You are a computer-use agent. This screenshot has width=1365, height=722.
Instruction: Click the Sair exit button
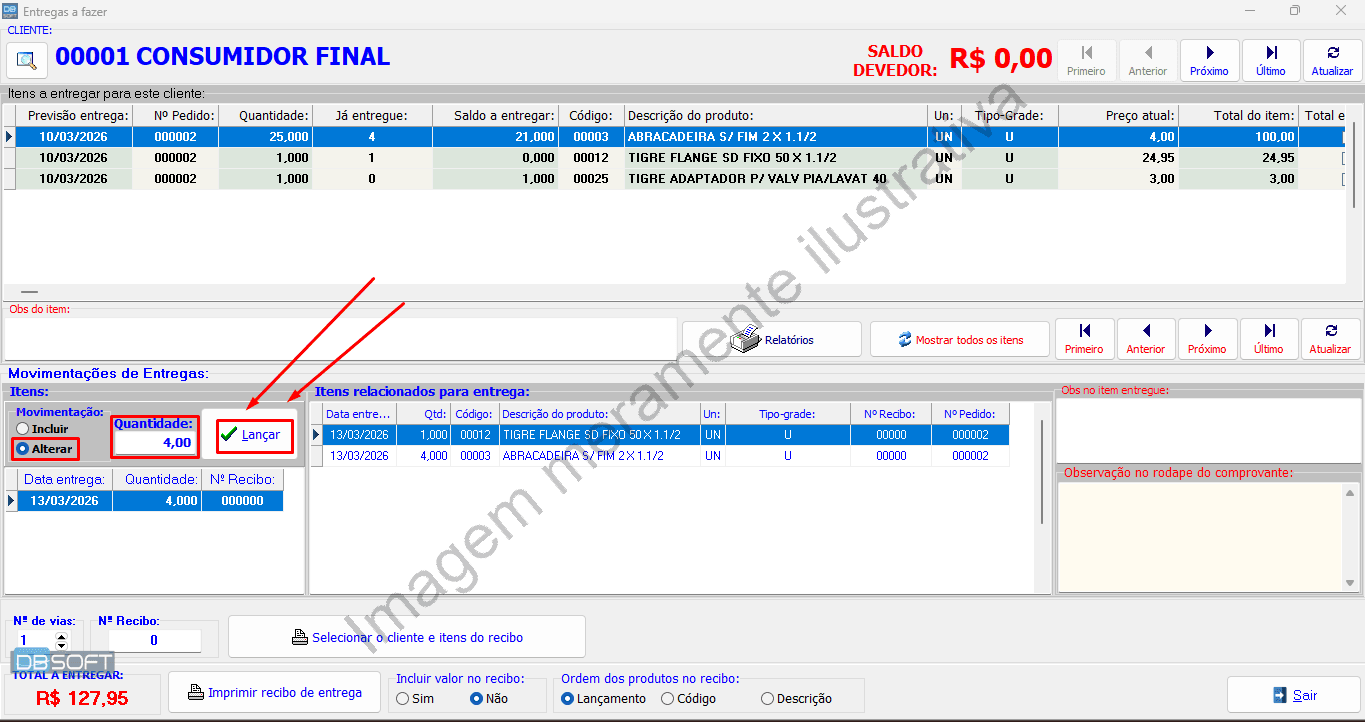tap(1294, 695)
